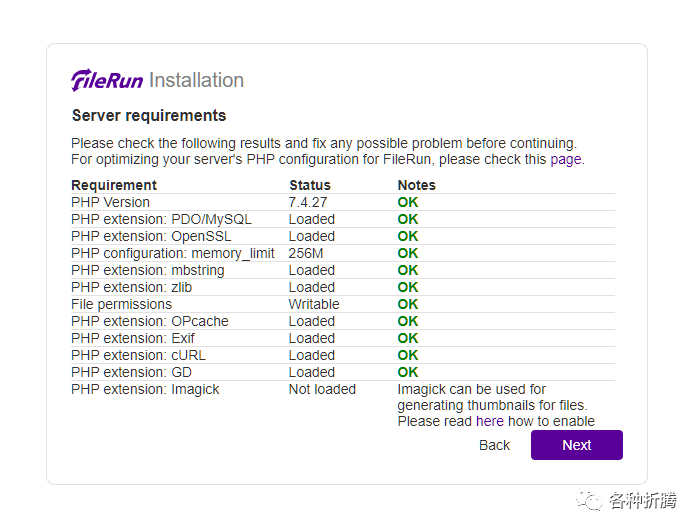Image resolution: width=699 pixels, height=531 pixels.
Task: Click the FileRun logo
Action: click(x=108, y=81)
